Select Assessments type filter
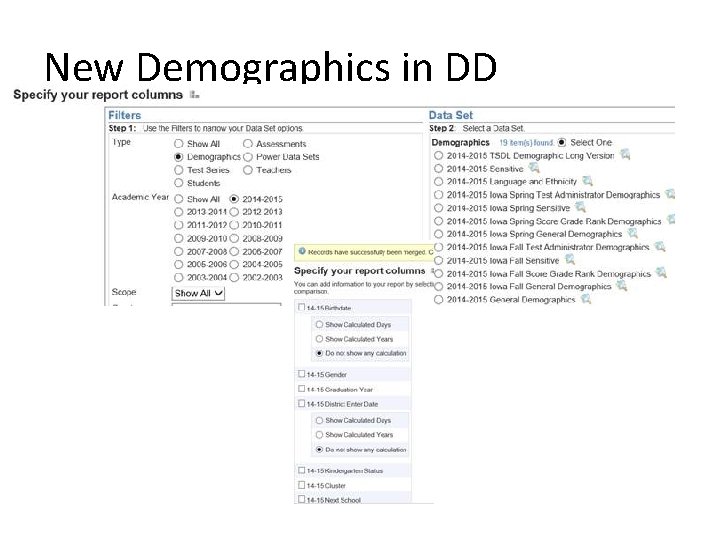 coord(248,144)
